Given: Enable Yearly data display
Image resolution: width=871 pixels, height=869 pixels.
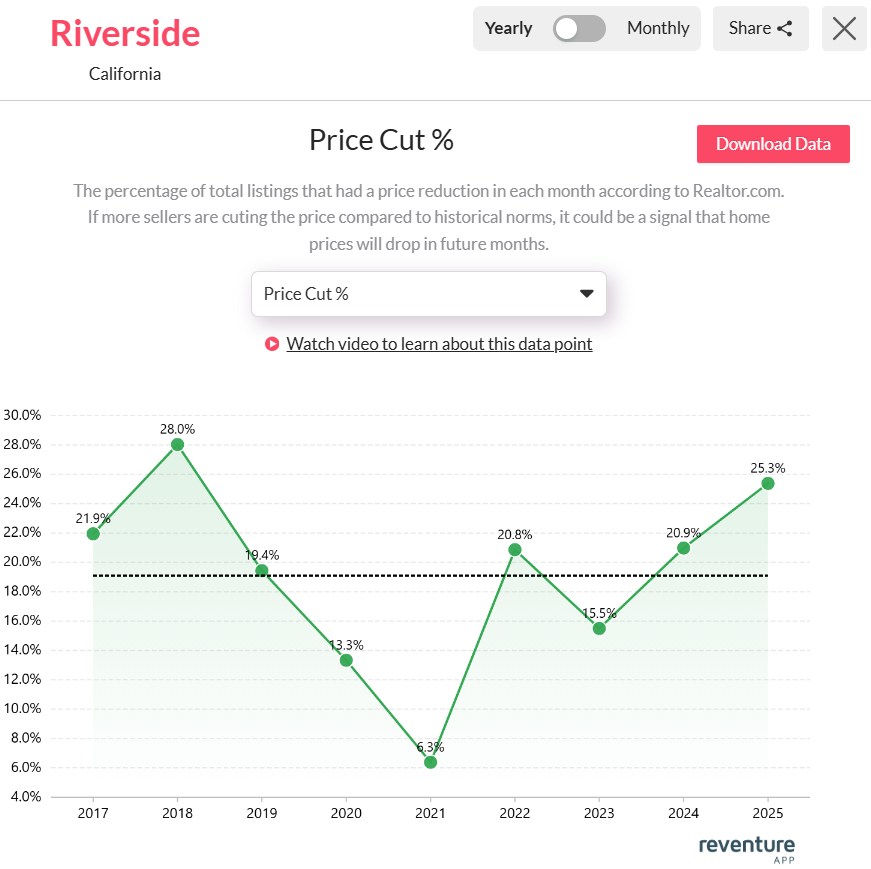Looking at the screenshot, I should tap(508, 28).
